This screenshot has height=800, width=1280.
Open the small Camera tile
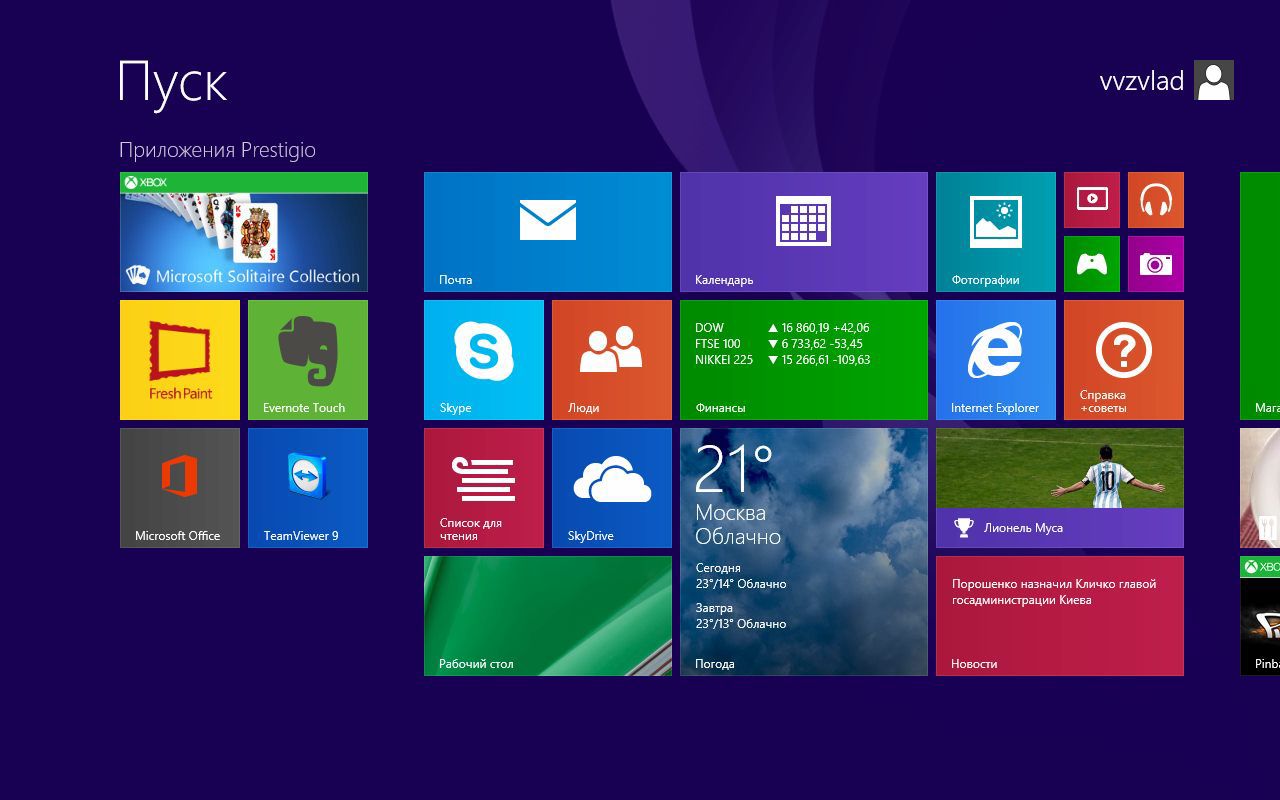[x=1156, y=264]
